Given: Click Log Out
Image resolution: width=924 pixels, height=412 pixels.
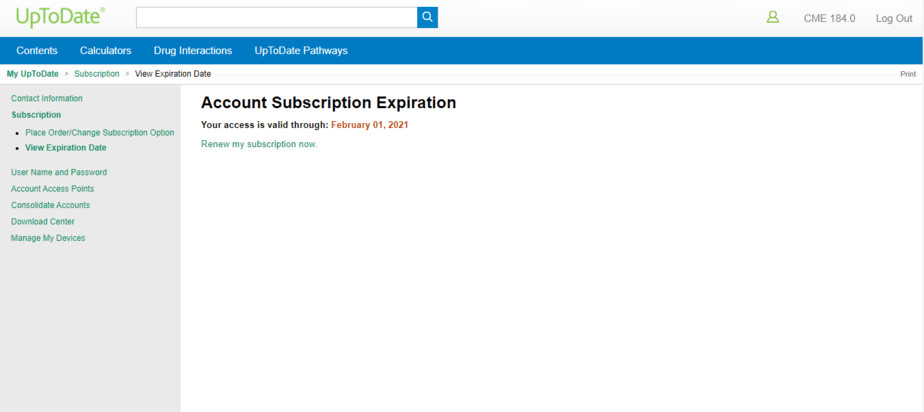Looking at the screenshot, I should 893,18.
